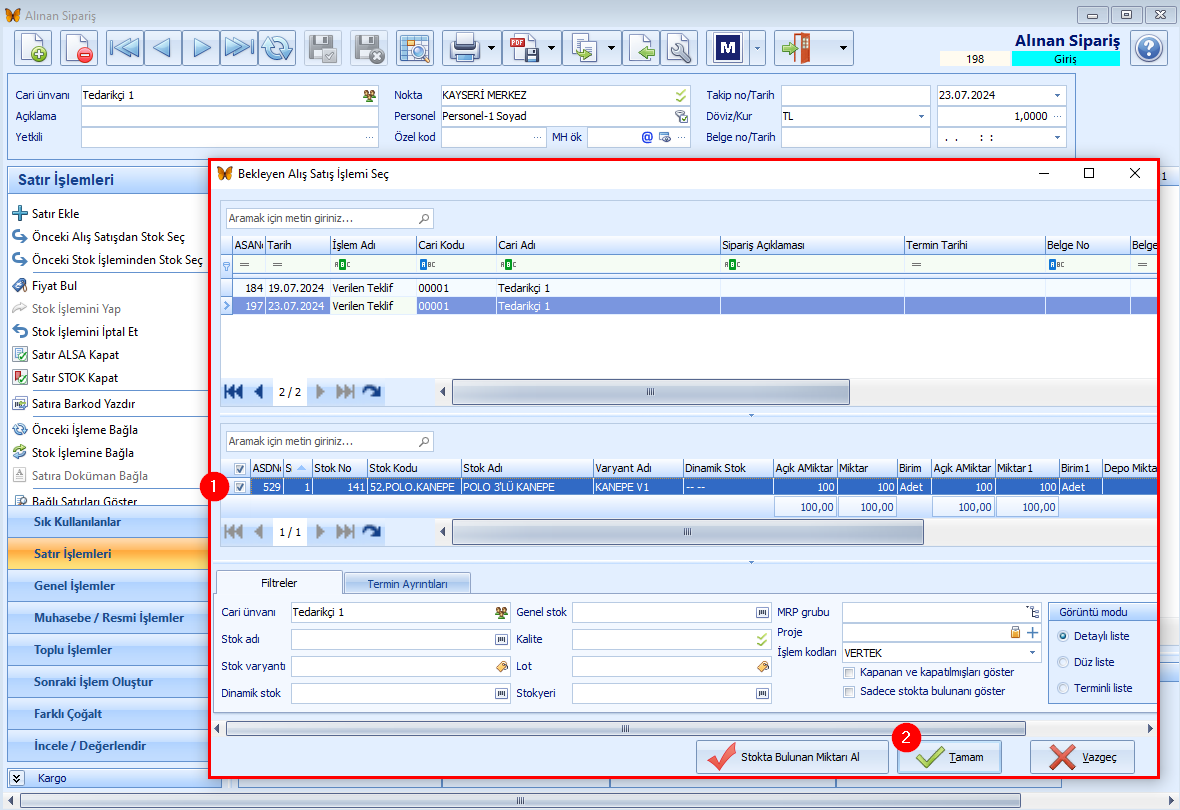The height and width of the screenshot is (810, 1180).
Task: Click the printer icon in toolbar
Action: tap(464, 49)
